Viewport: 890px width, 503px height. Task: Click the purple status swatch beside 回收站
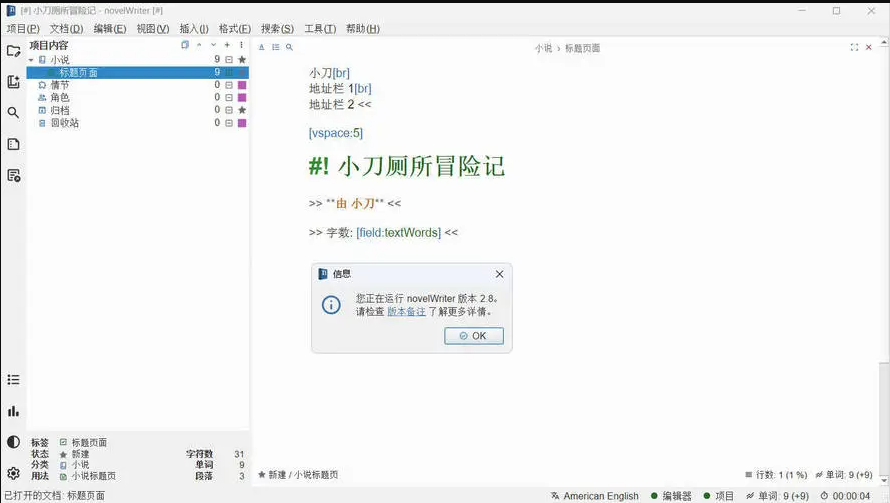coord(242,123)
